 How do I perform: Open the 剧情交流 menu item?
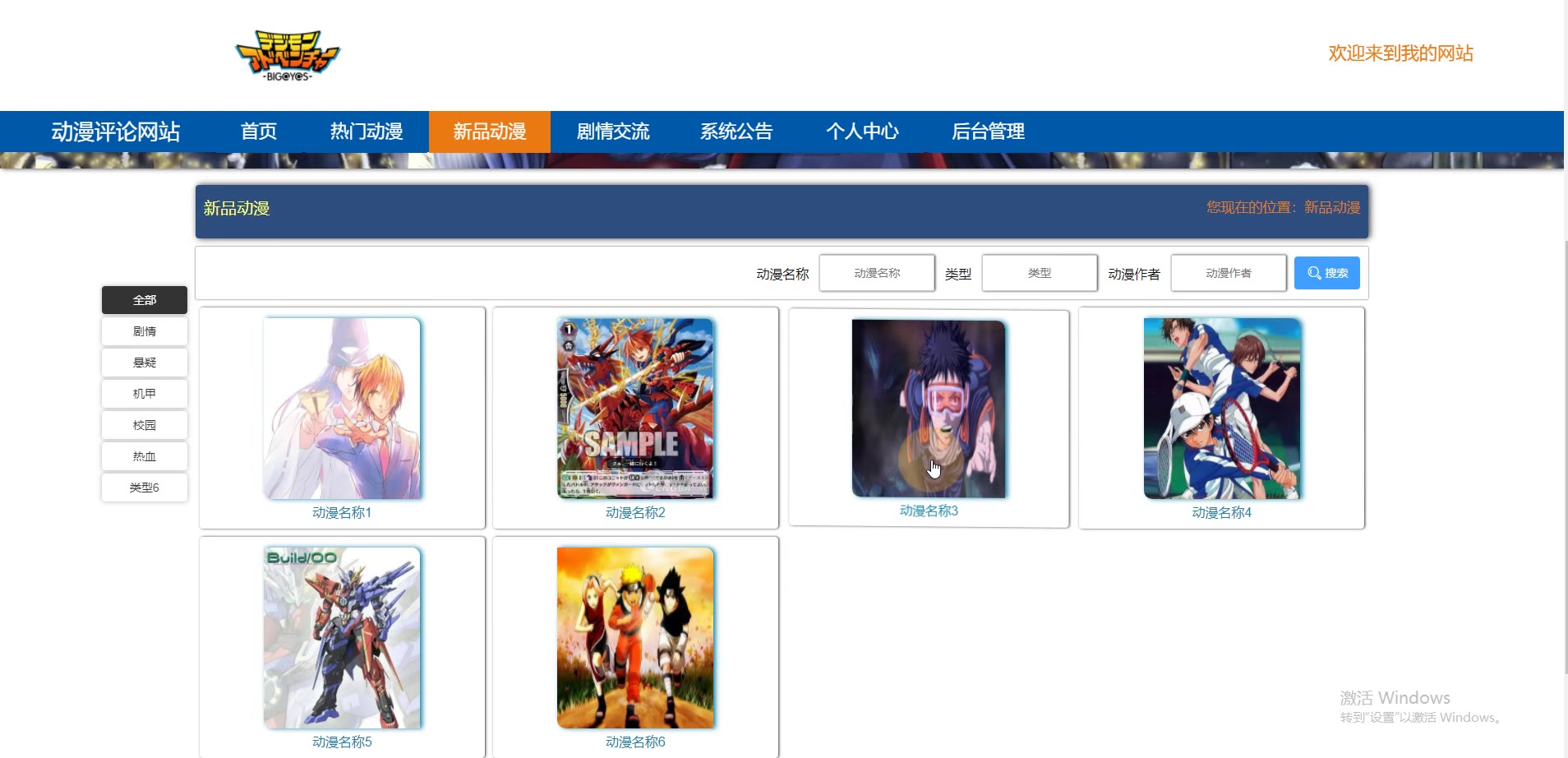[x=613, y=132]
